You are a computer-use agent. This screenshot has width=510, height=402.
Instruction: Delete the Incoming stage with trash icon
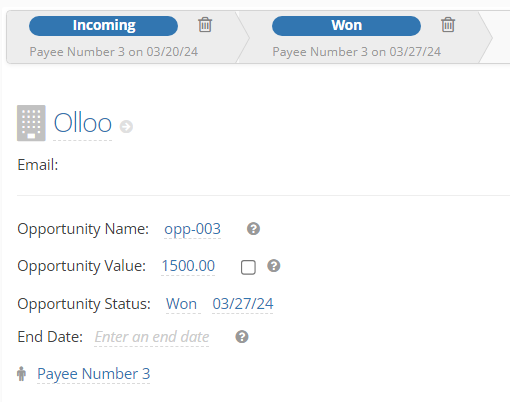pyautogui.click(x=205, y=25)
